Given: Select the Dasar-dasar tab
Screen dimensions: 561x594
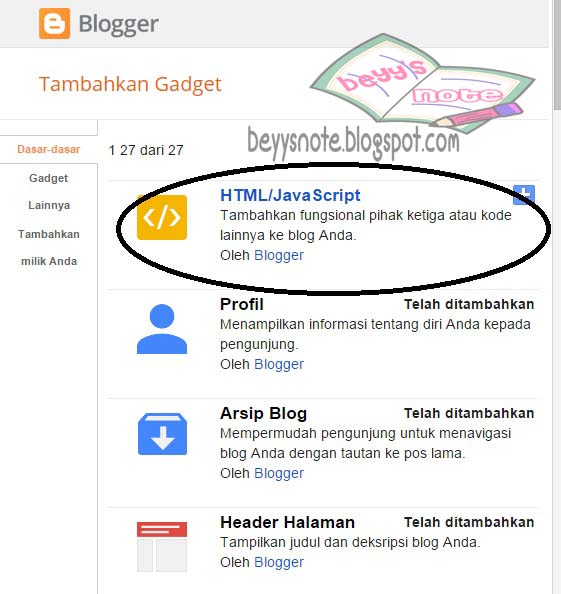Looking at the screenshot, I should [x=48, y=149].
